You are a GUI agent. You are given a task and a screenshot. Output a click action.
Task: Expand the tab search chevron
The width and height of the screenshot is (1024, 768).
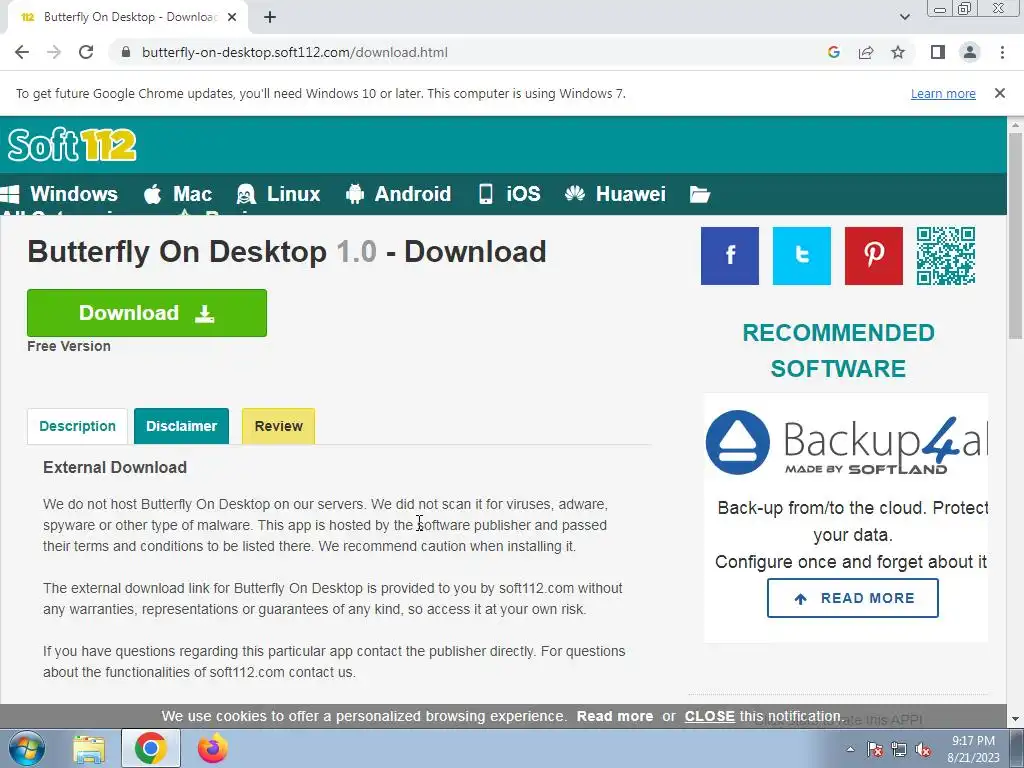[904, 17]
